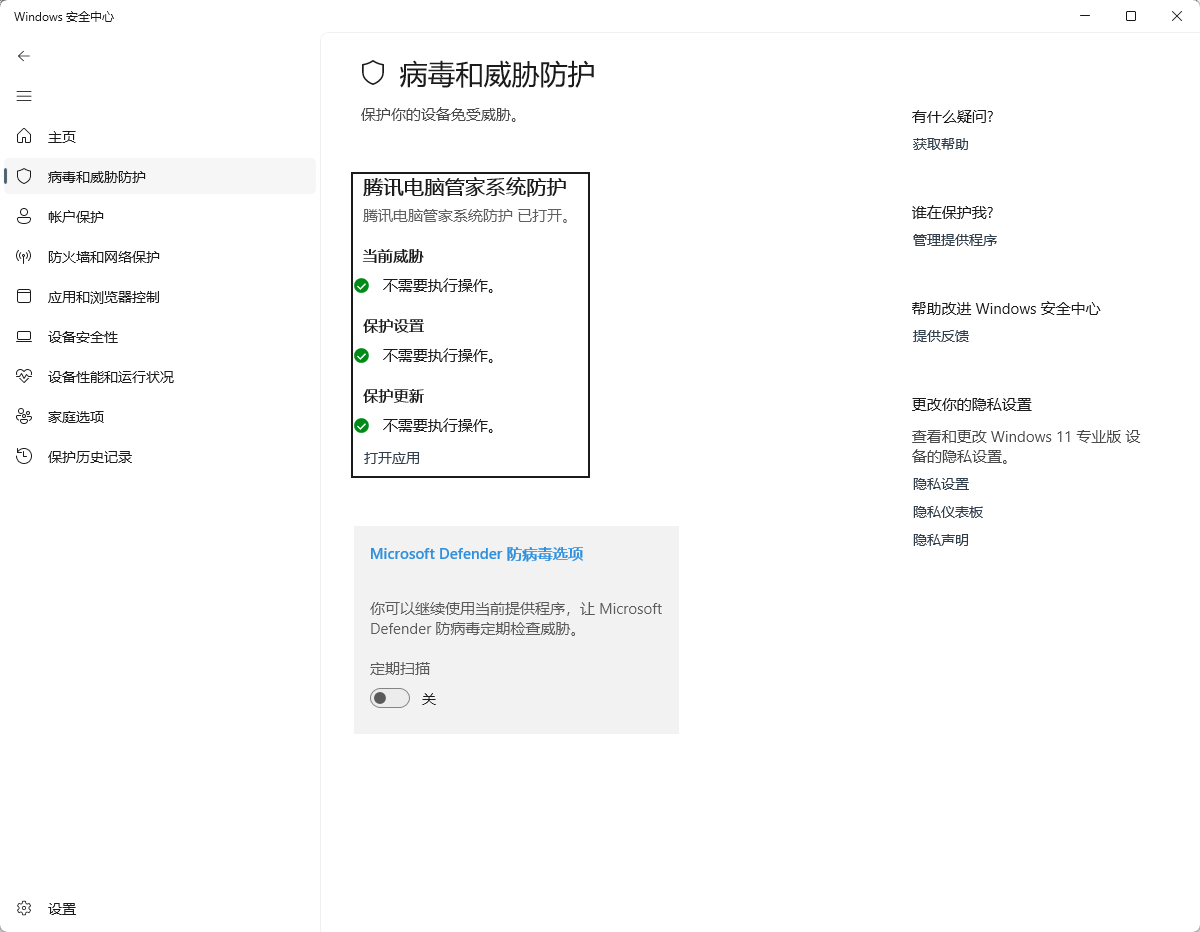Click the 有什么疑问? heading
1200x932 pixels.
(x=952, y=117)
